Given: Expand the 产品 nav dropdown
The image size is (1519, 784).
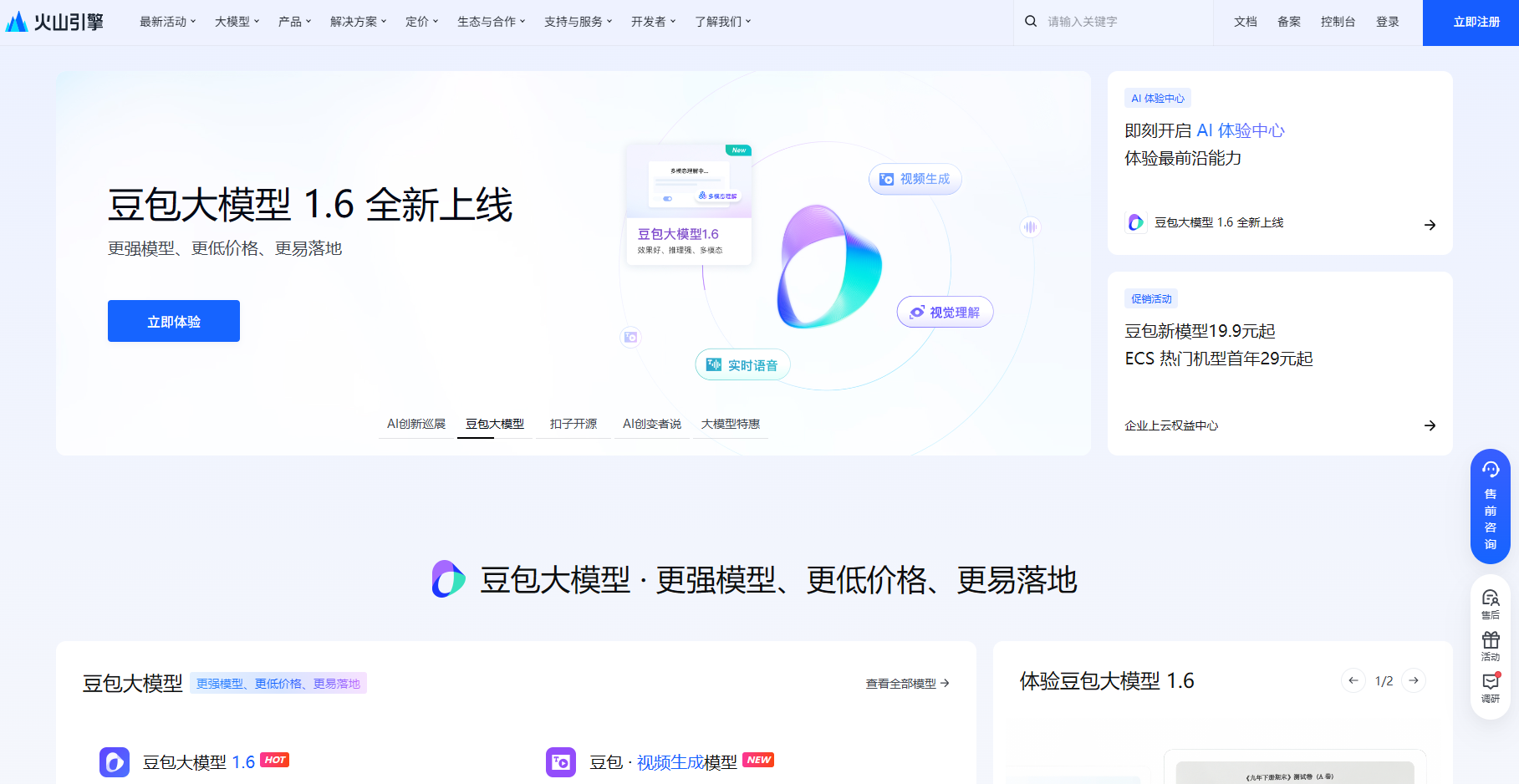Looking at the screenshot, I should click(x=294, y=22).
